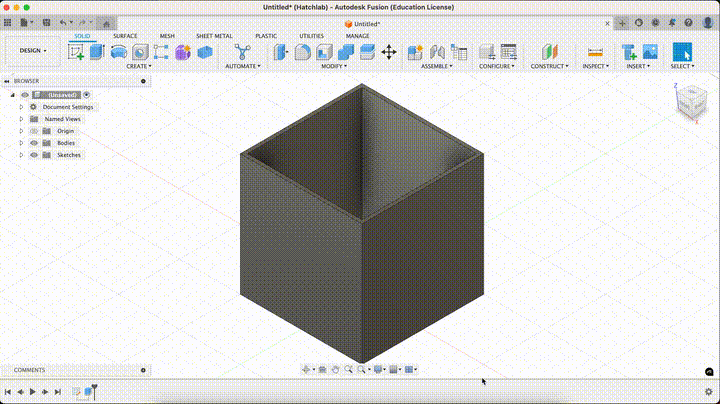The image size is (720, 404).
Task: Select the Offset Face tool
Action: 367,52
